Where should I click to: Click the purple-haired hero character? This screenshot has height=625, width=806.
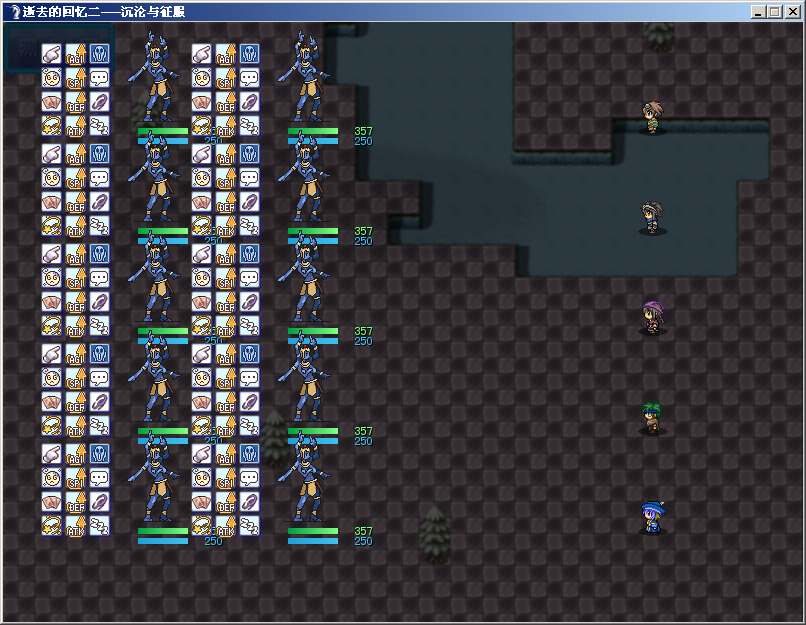tap(653, 318)
